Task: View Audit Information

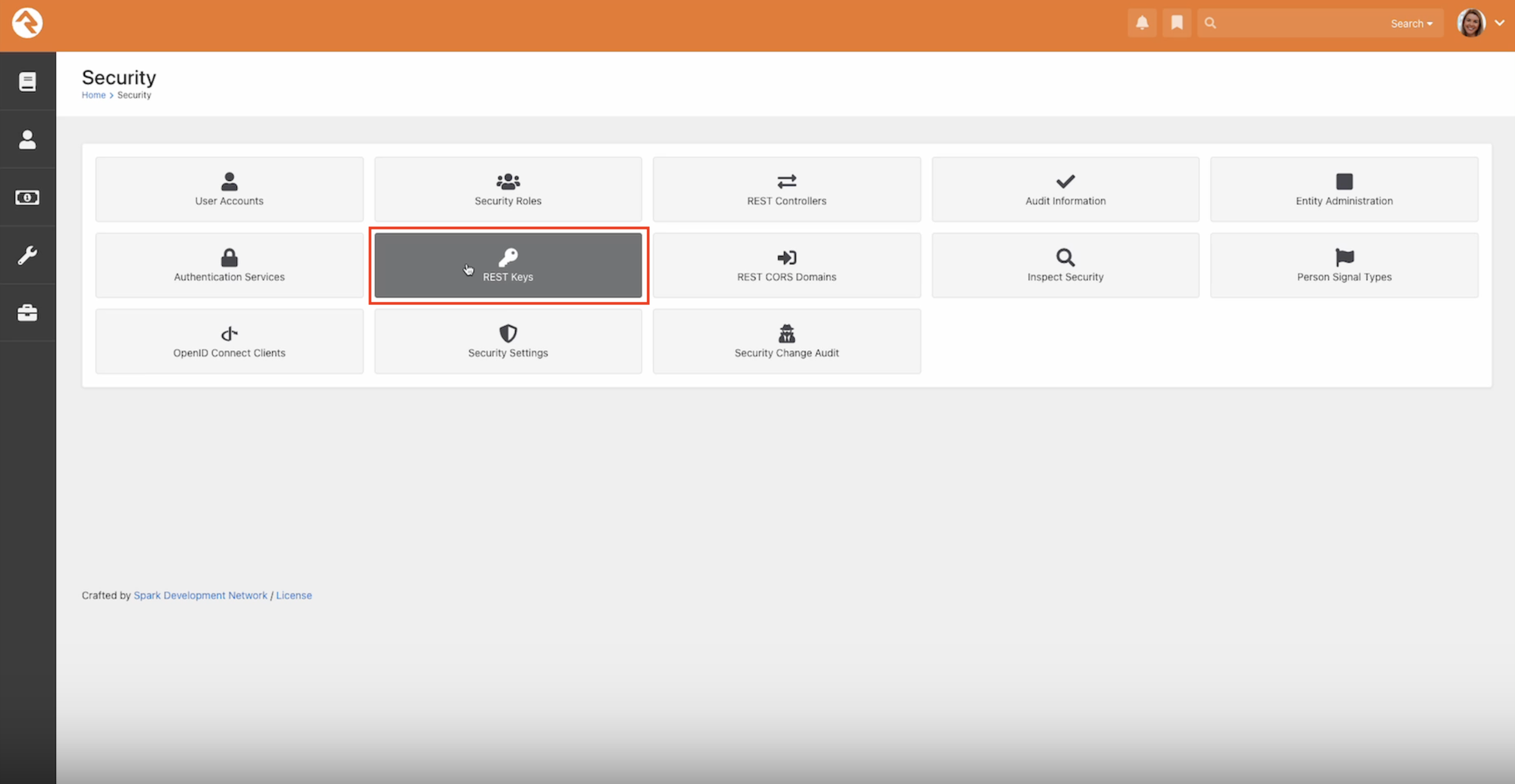Action: pos(1065,189)
